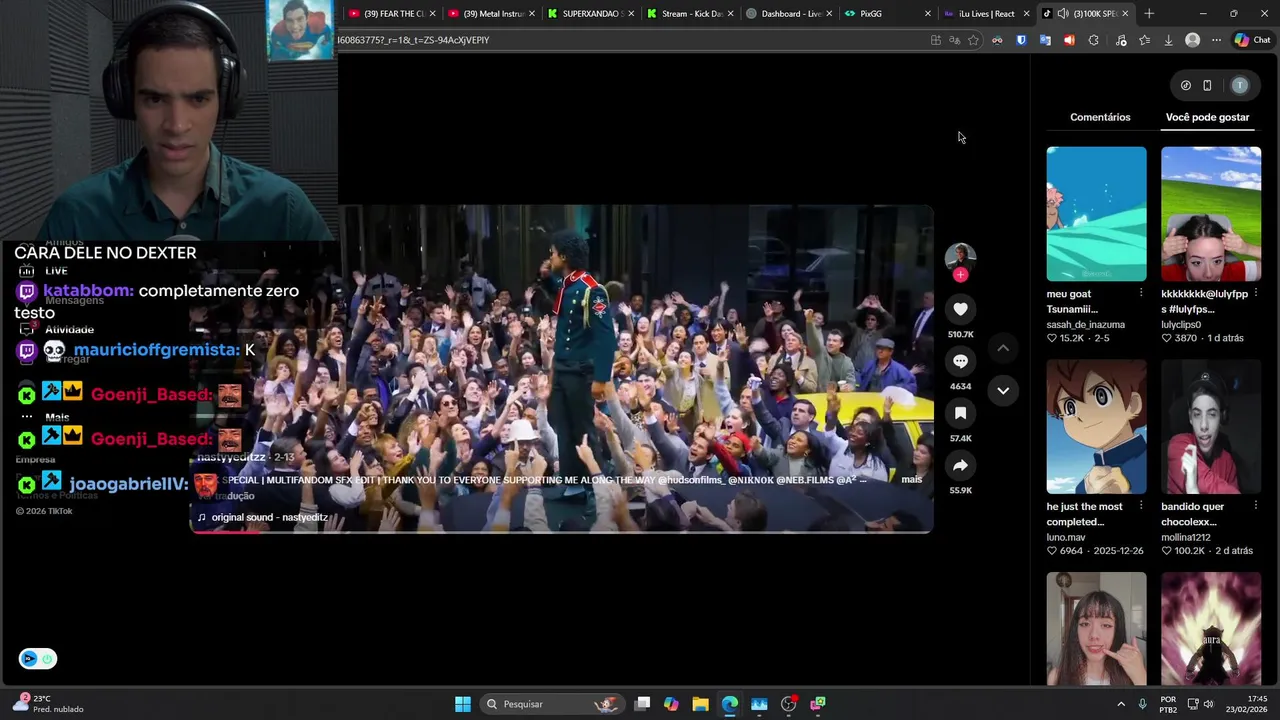Switch to PixGG tab
Viewport: 1280px width, 720px height.
coord(887,14)
